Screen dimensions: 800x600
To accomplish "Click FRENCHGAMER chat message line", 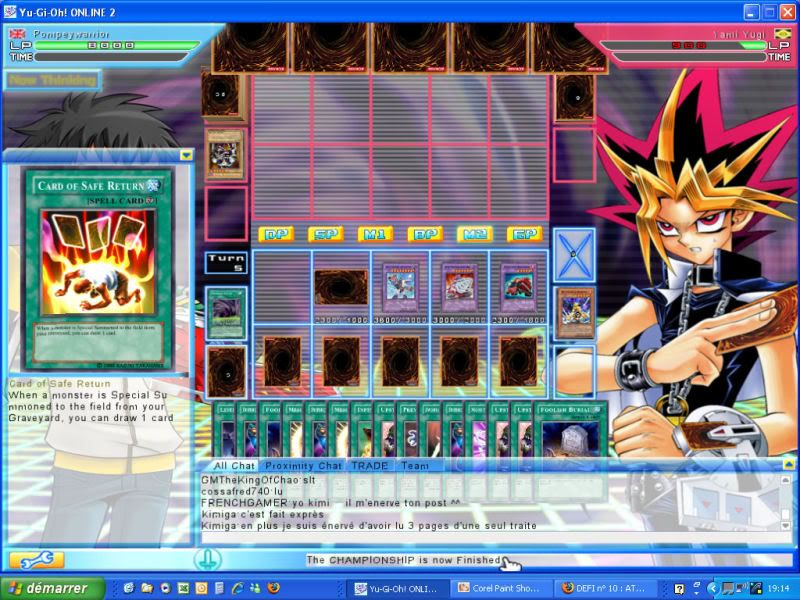I will (331, 503).
